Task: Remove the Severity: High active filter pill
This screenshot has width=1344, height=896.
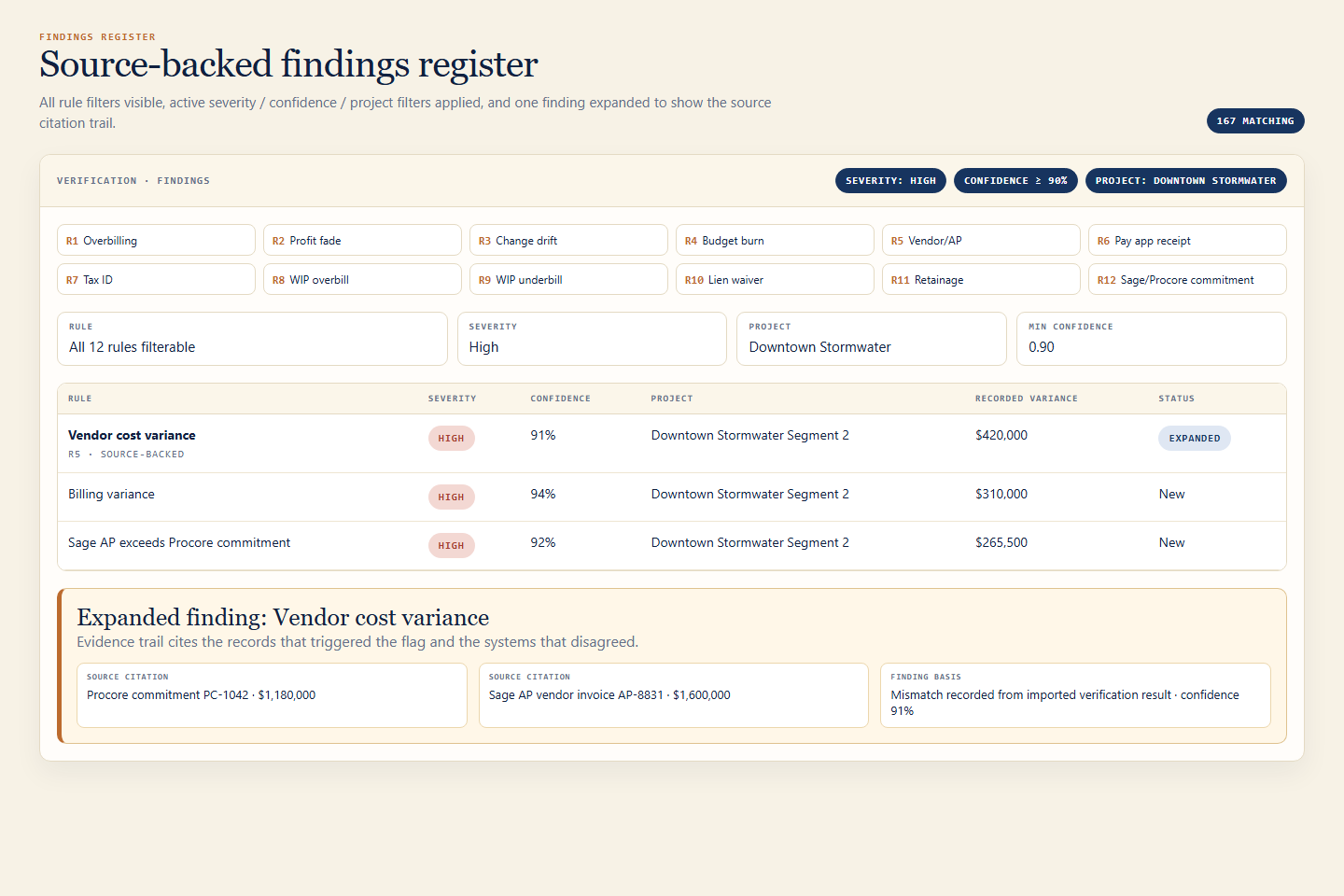Action: [890, 181]
